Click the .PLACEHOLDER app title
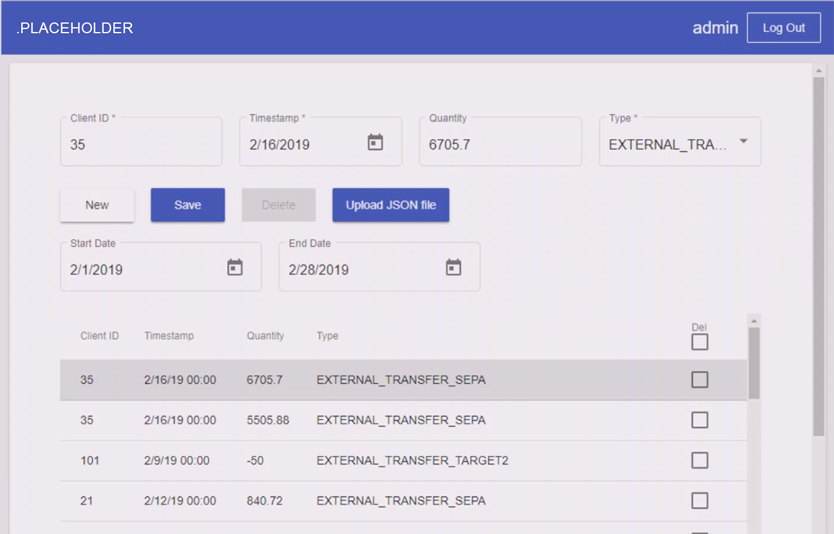 coord(75,28)
